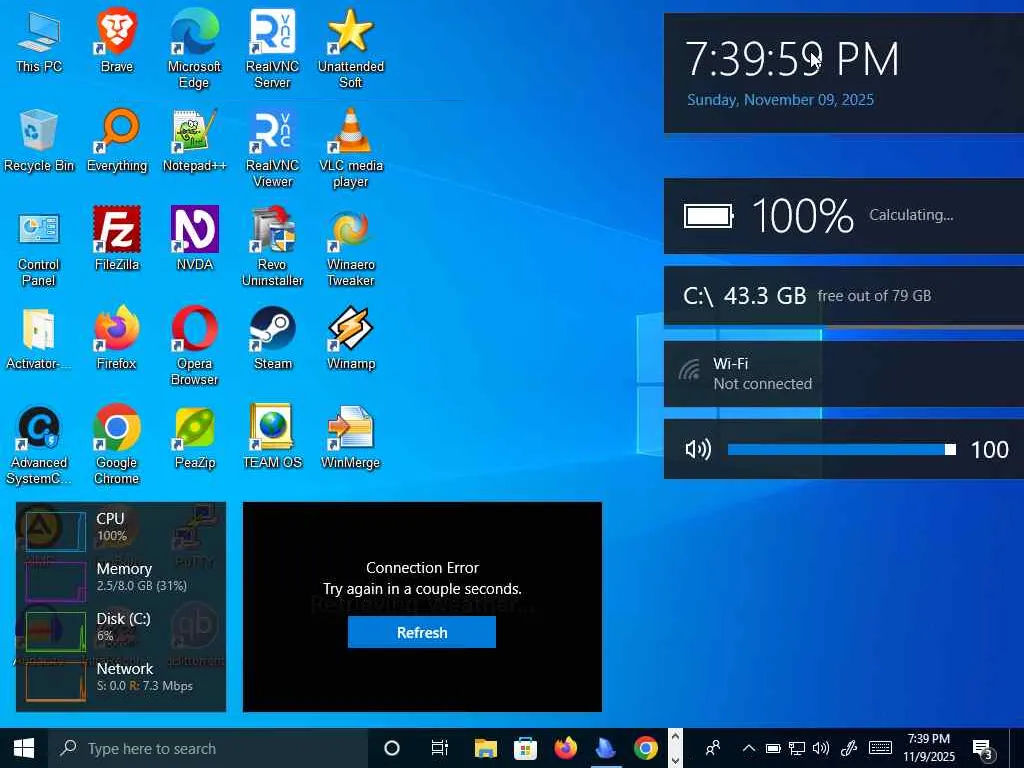Launch FileZilla shortcut
Image resolution: width=1024 pixels, height=768 pixels.
click(117, 240)
